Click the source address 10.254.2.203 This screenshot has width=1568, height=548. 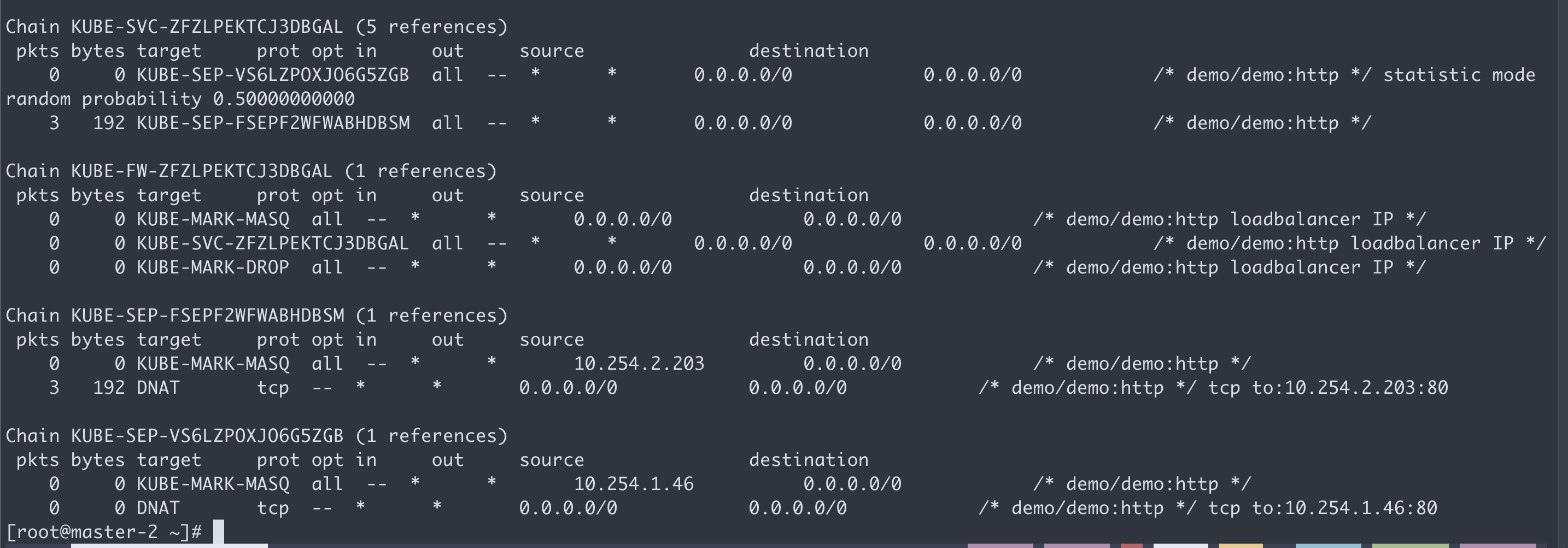coord(639,364)
